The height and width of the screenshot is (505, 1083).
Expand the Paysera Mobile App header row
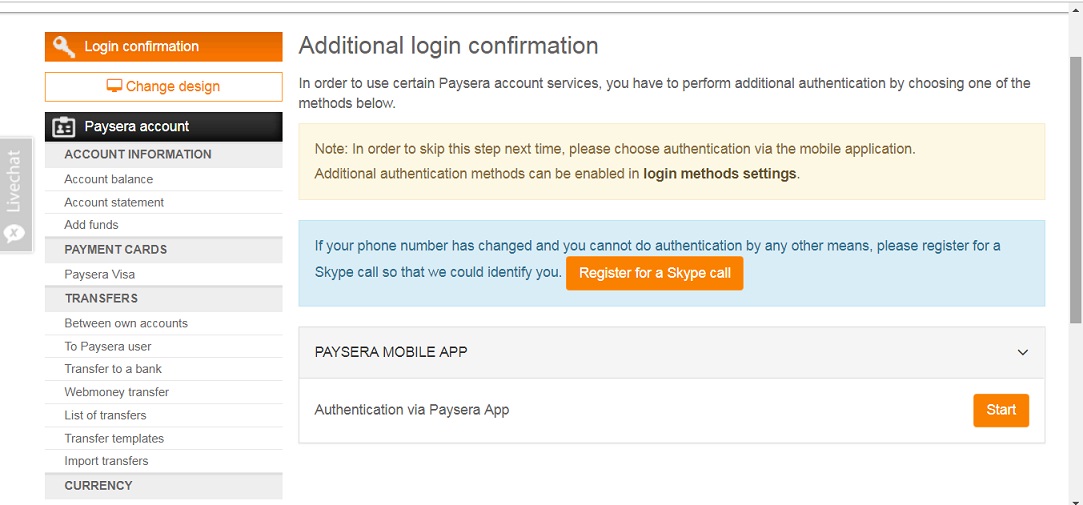[x=671, y=352]
